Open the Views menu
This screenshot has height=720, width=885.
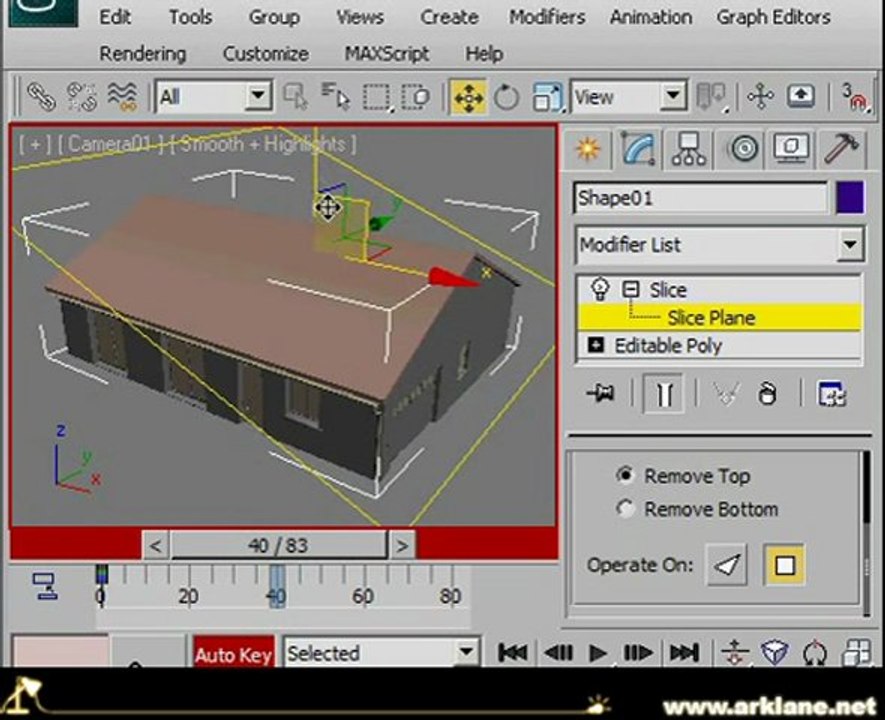click(360, 17)
